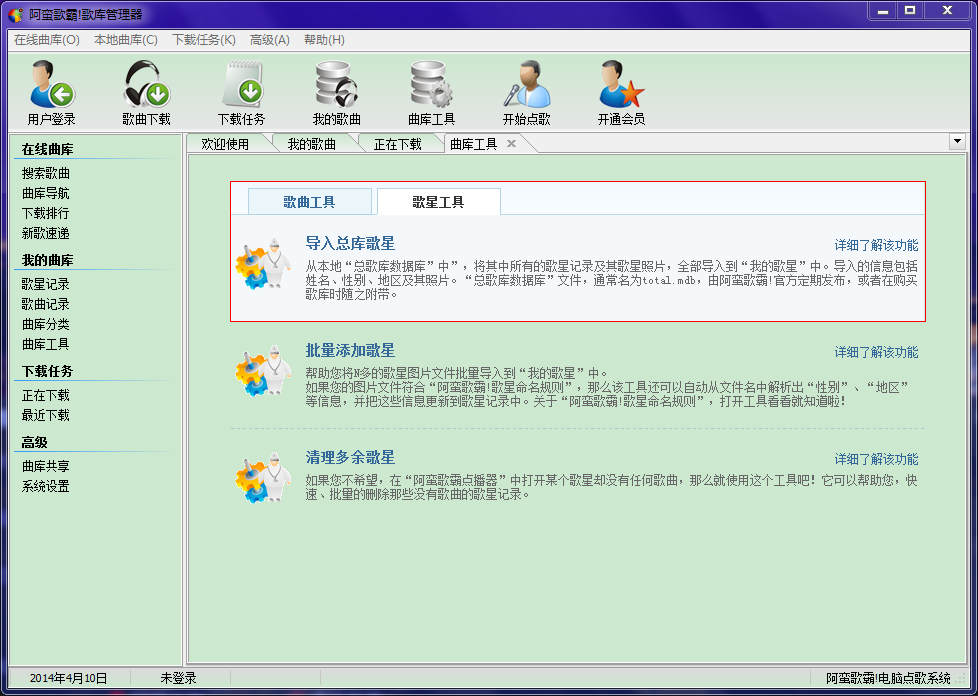The height and width of the screenshot is (696, 978).
Task: Minimize the 歌库管理器 window
Action: (x=883, y=11)
